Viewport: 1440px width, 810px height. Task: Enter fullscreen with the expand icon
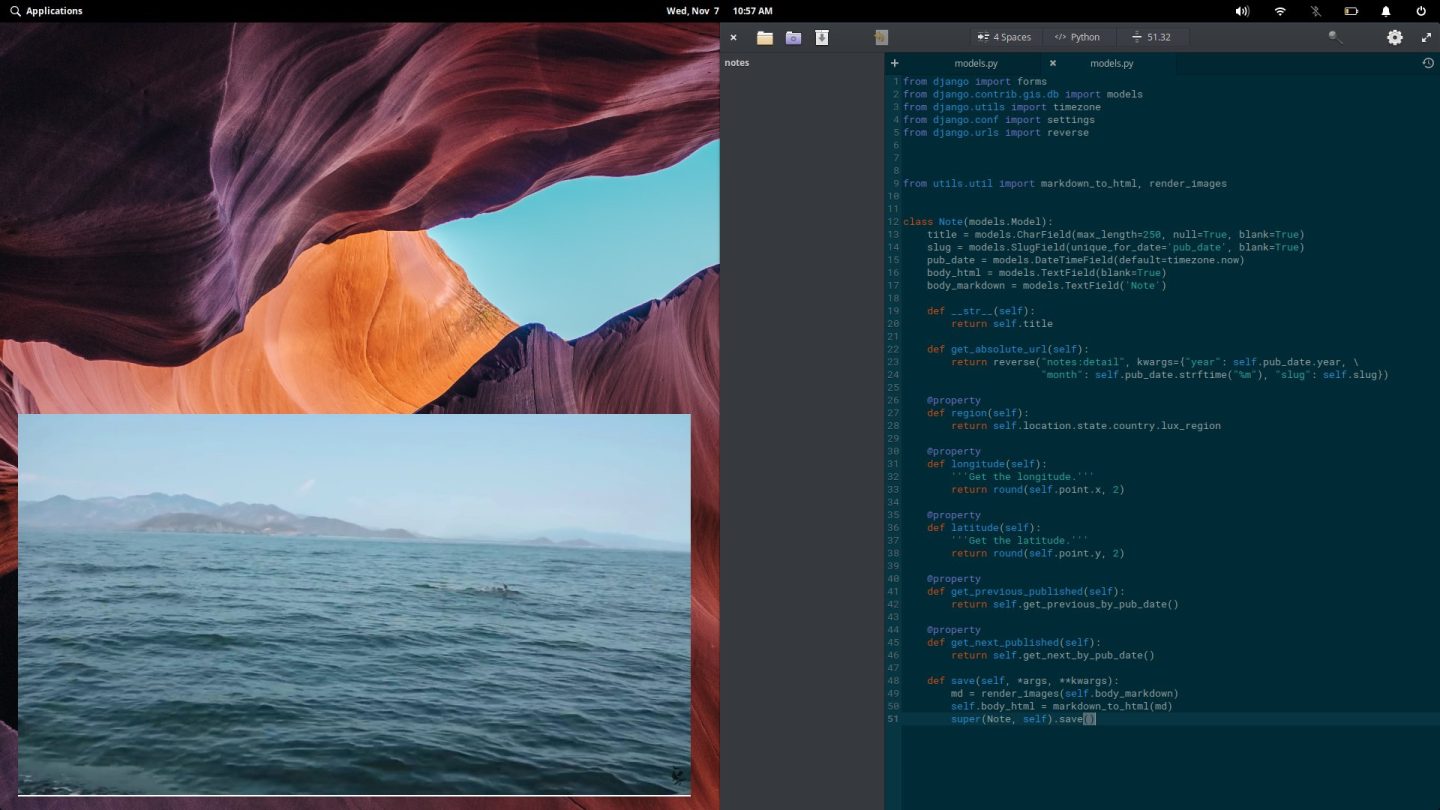click(x=1427, y=37)
